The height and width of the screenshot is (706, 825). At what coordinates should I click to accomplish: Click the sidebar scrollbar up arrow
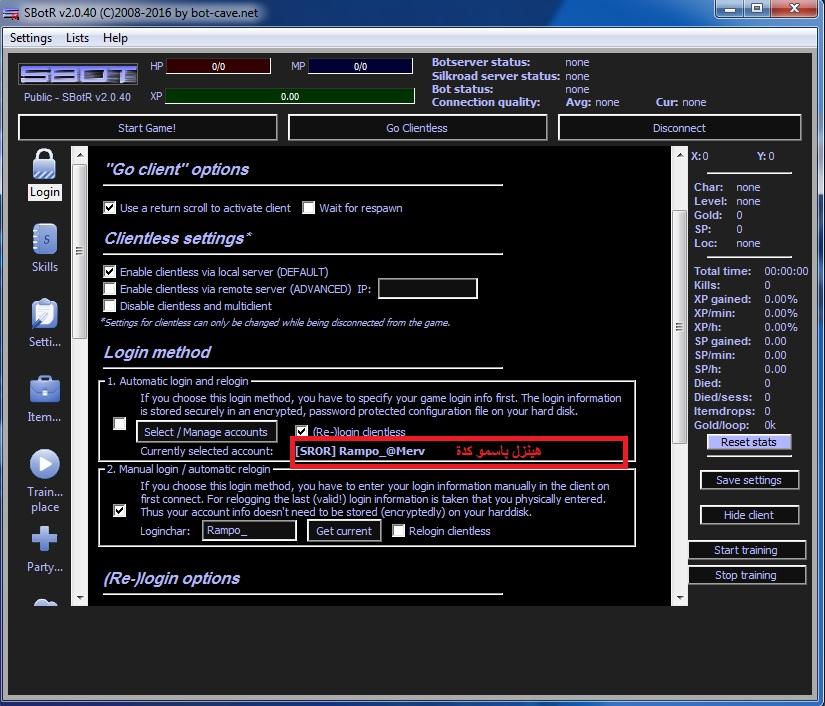pyautogui.click(x=79, y=155)
